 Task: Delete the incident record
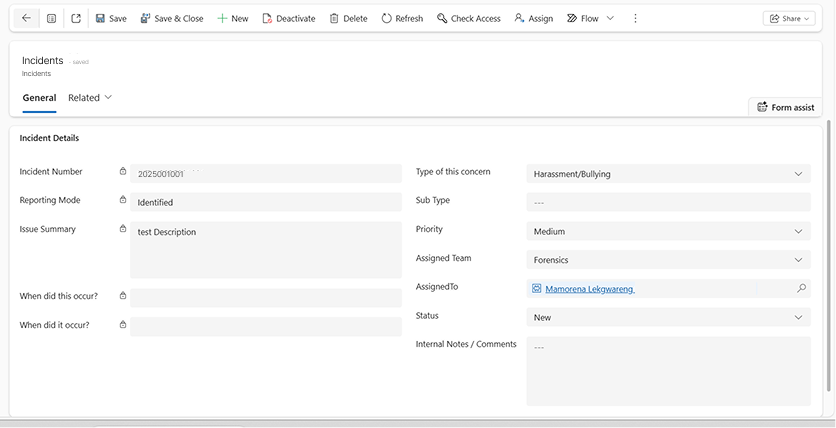pyautogui.click(x=348, y=18)
